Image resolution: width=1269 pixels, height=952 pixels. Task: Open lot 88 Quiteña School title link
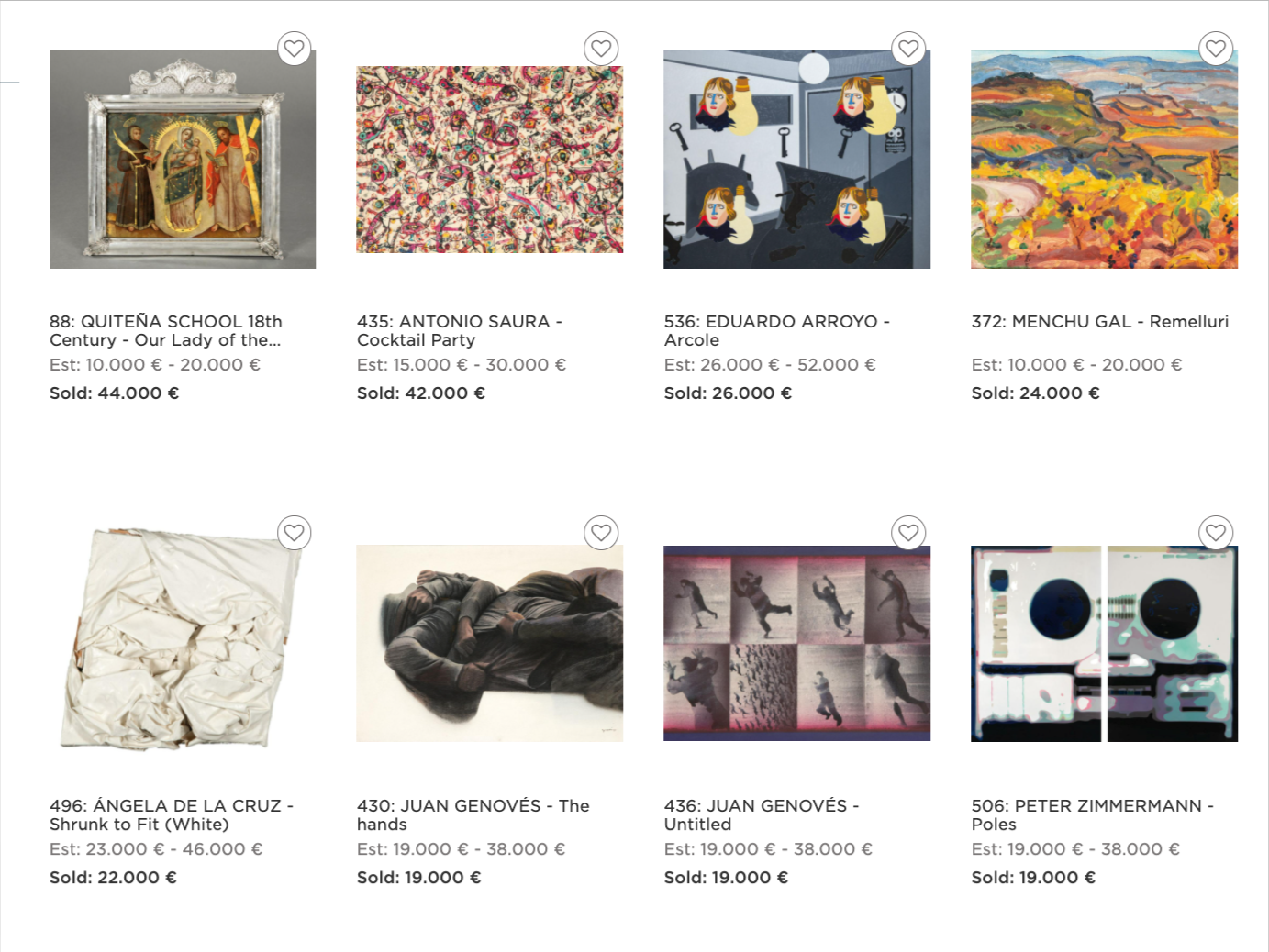166,331
